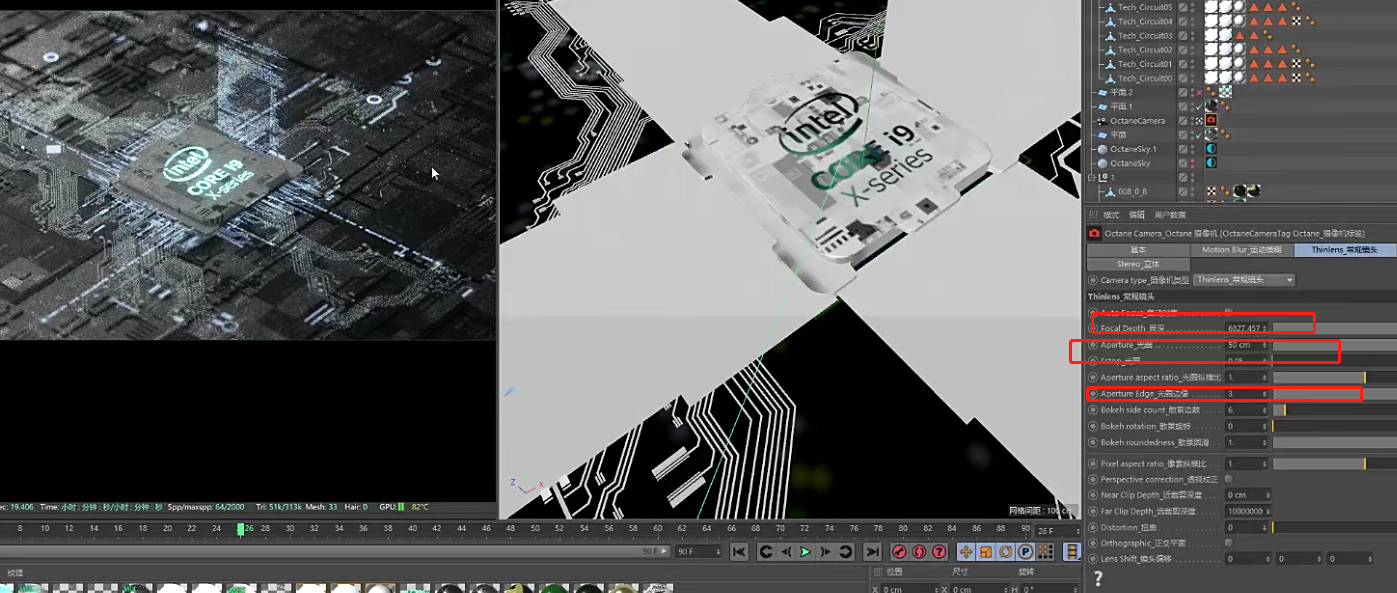Toggle scale keyframe recording icon
Screen dimensions: 1397x593
[x=986, y=551]
